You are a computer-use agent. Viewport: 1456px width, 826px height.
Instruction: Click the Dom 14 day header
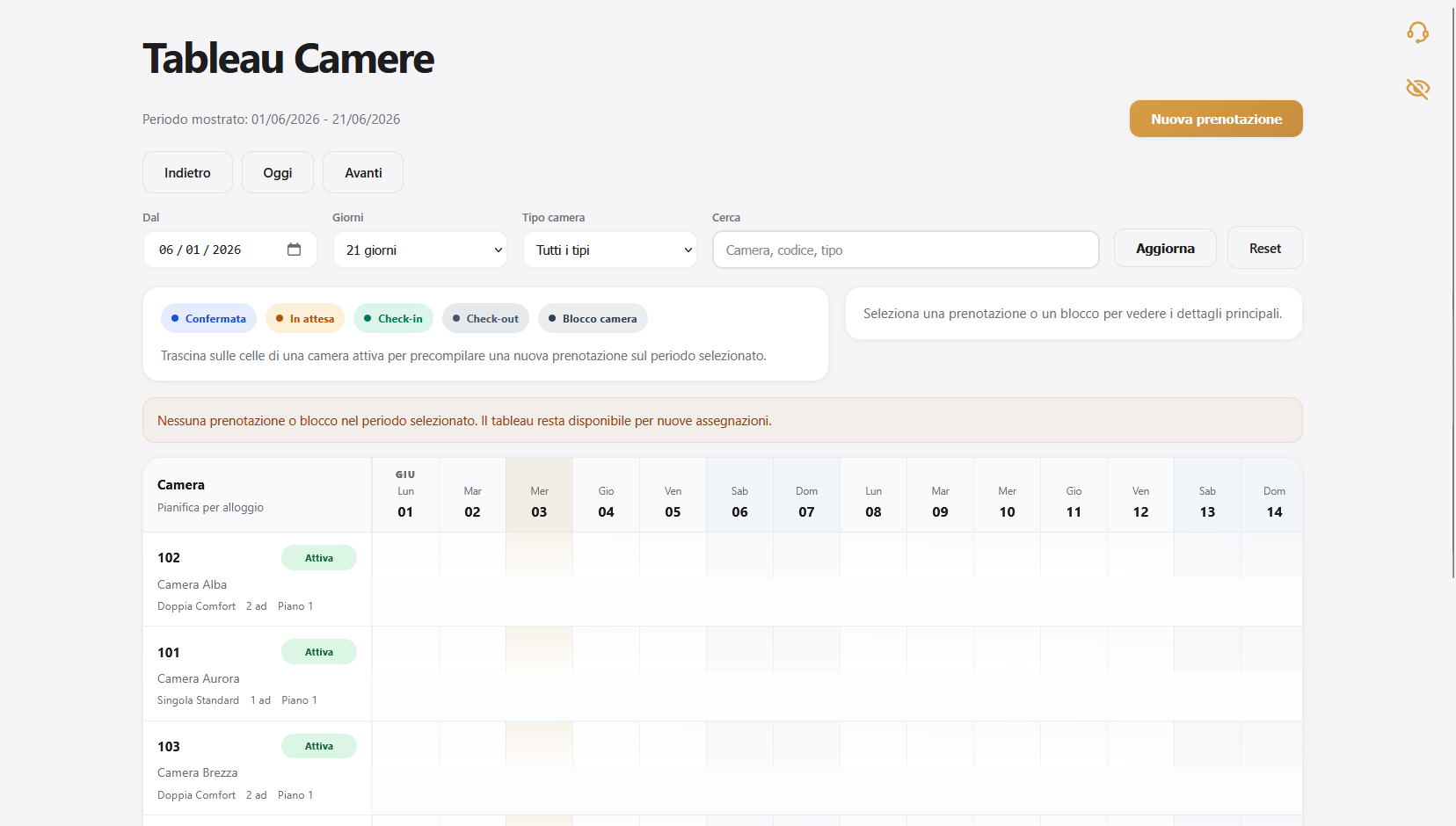click(x=1272, y=495)
